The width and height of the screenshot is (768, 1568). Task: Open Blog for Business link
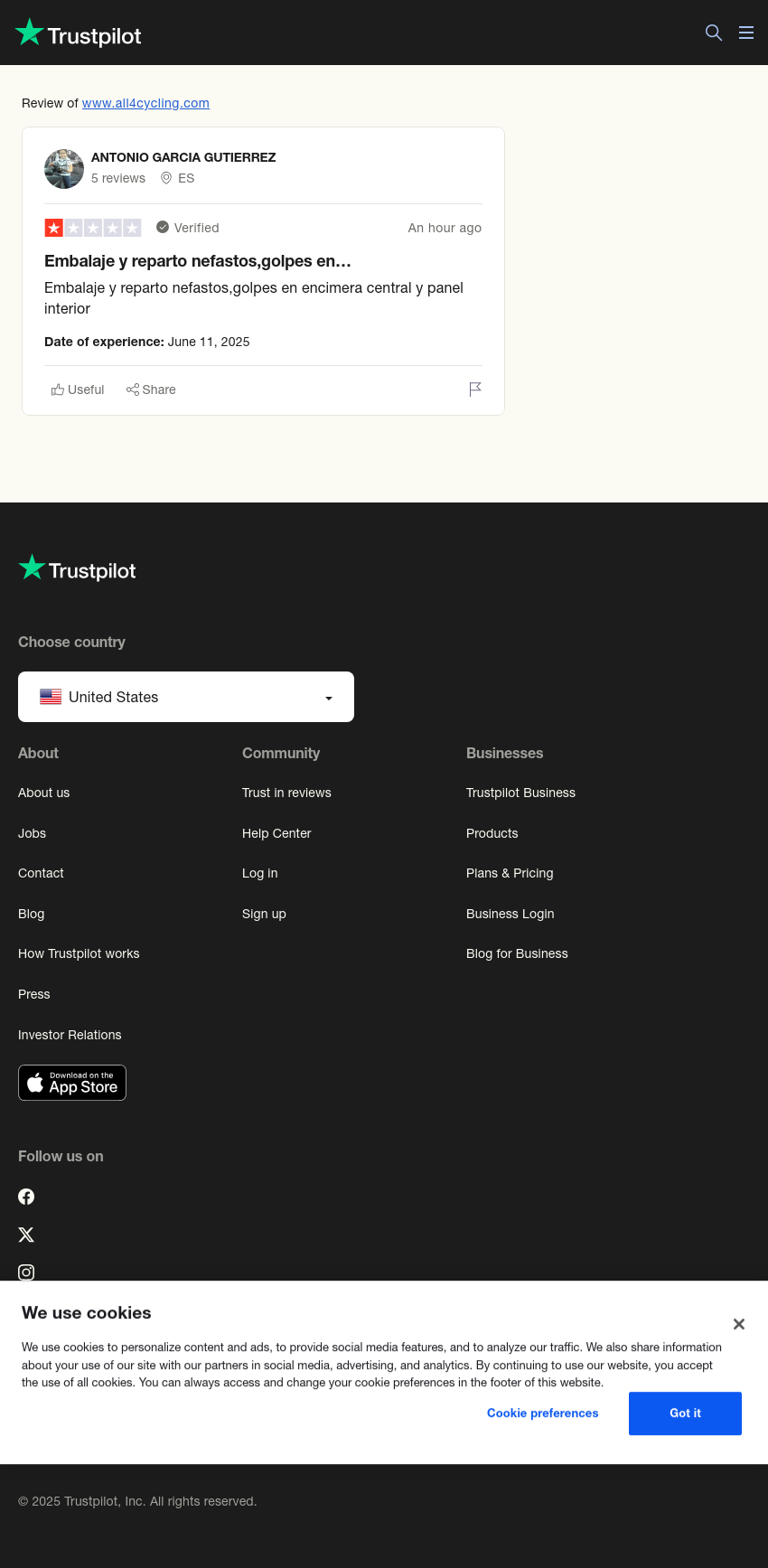click(517, 953)
